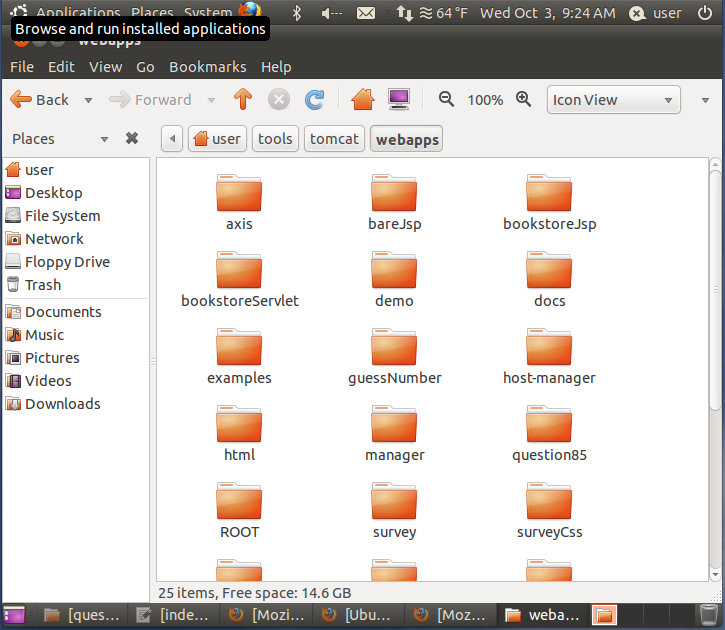Image resolution: width=725 pixels, height=630 pixels.
Task: Click the Reload icon in toolbar
Action: (314, 99)
